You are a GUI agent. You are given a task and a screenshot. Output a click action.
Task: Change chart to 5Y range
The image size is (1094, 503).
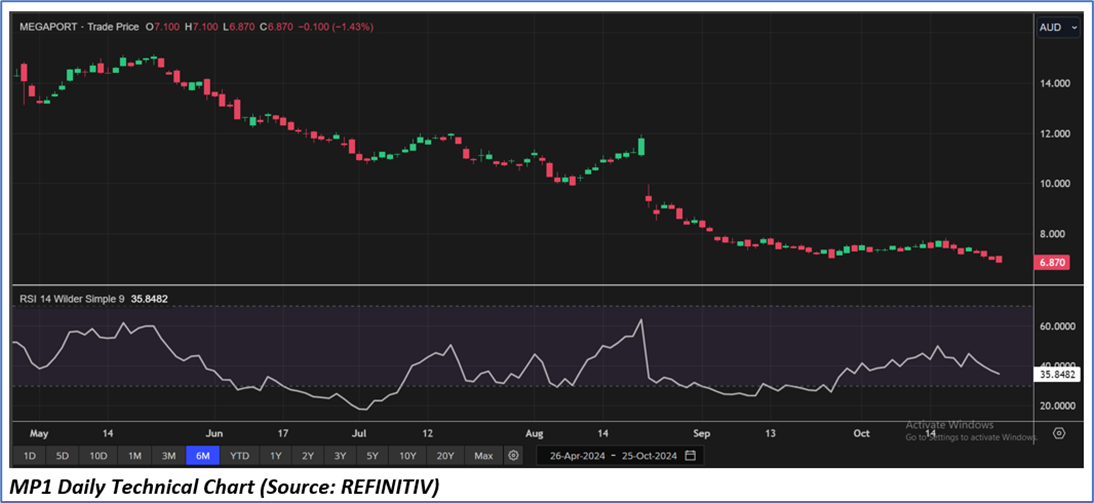[x=372, y=455]
